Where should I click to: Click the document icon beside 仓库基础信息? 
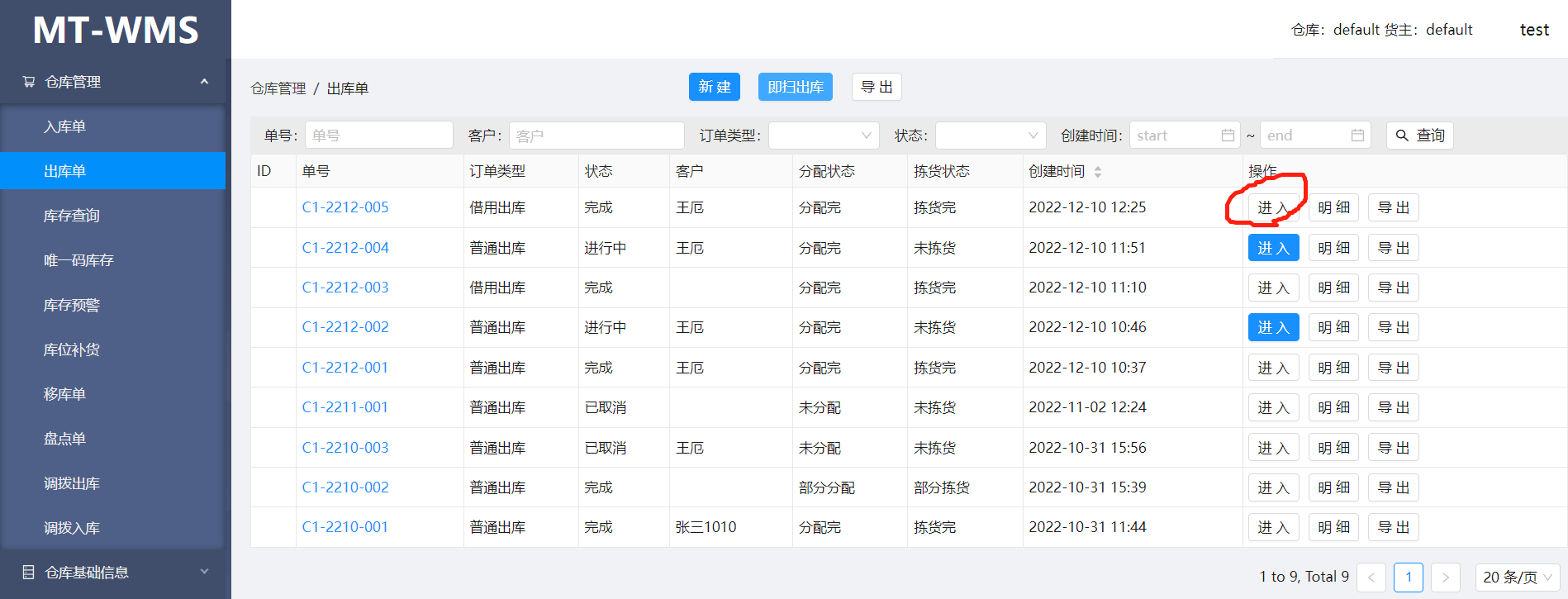[29, 572]
